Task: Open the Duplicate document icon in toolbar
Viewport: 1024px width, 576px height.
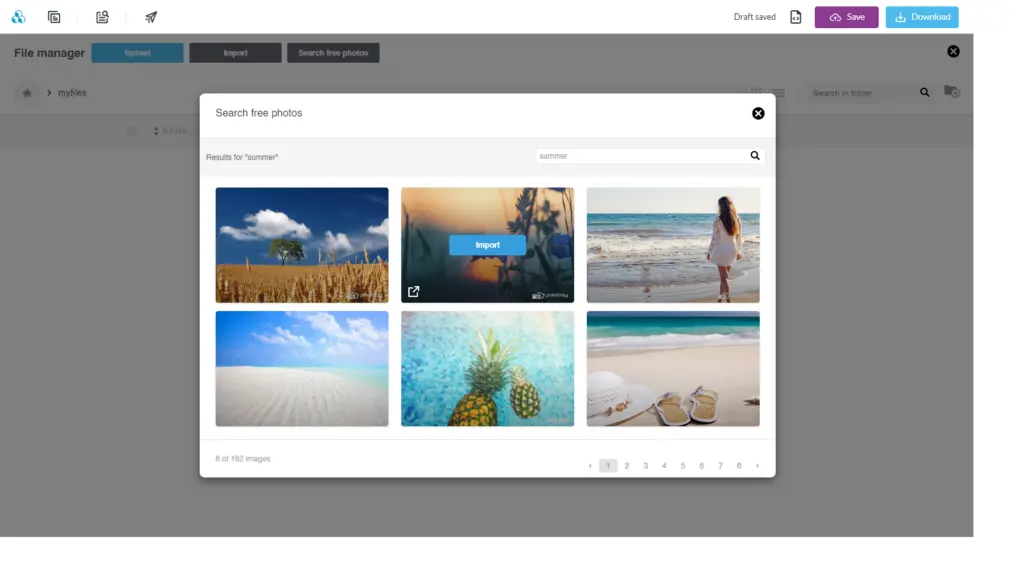Action: 54,17
